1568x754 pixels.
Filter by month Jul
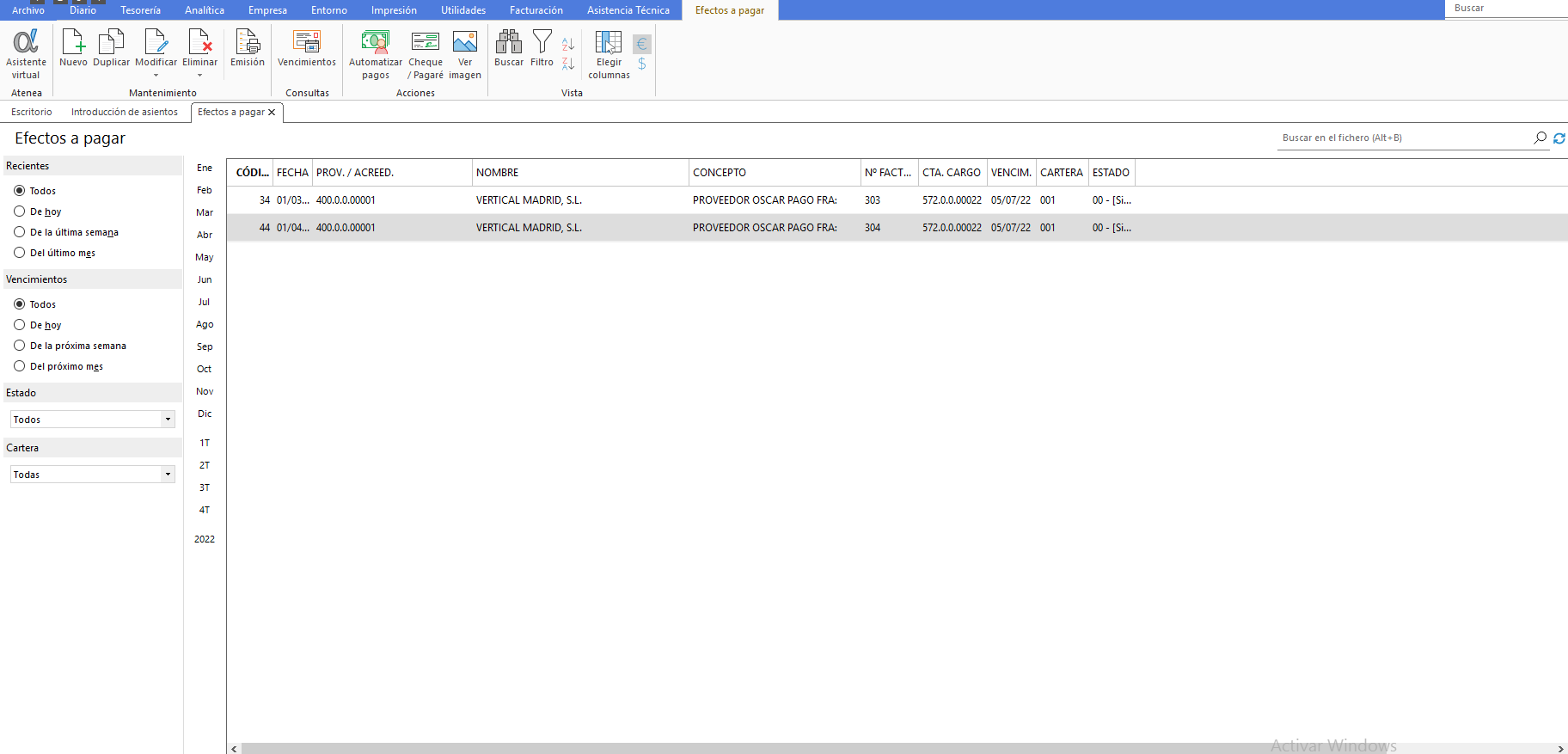[205, 302]
